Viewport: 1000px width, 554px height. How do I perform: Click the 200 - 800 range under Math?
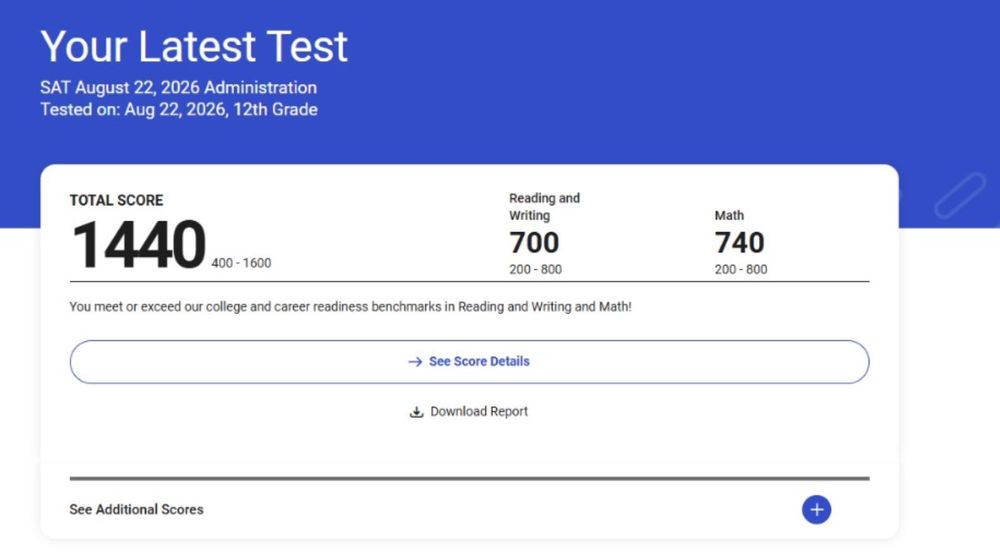tap(740, 269)
